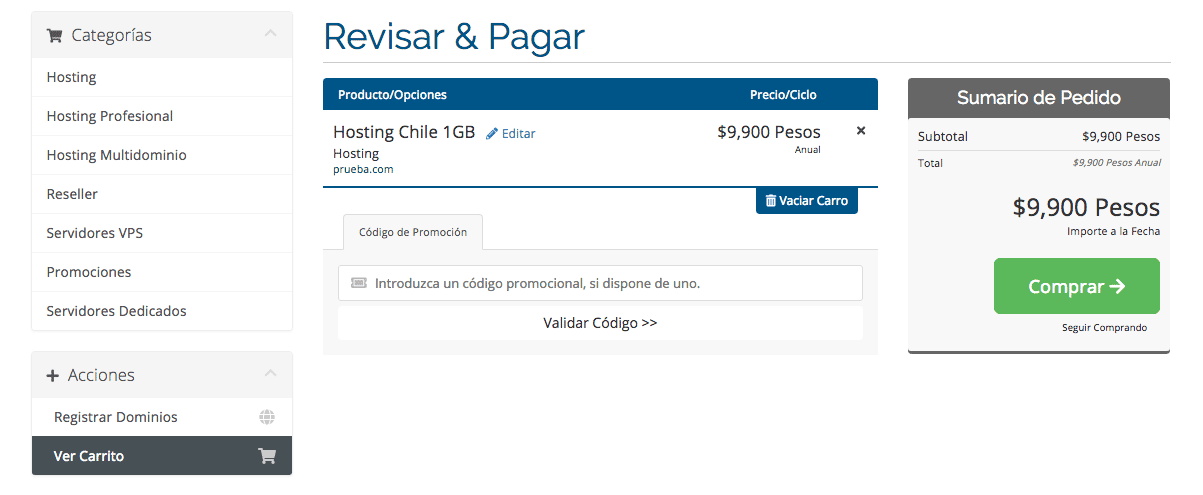1203x495 pixels.
Task: Remove item with the X icon
Action: (x=861, y=131)
